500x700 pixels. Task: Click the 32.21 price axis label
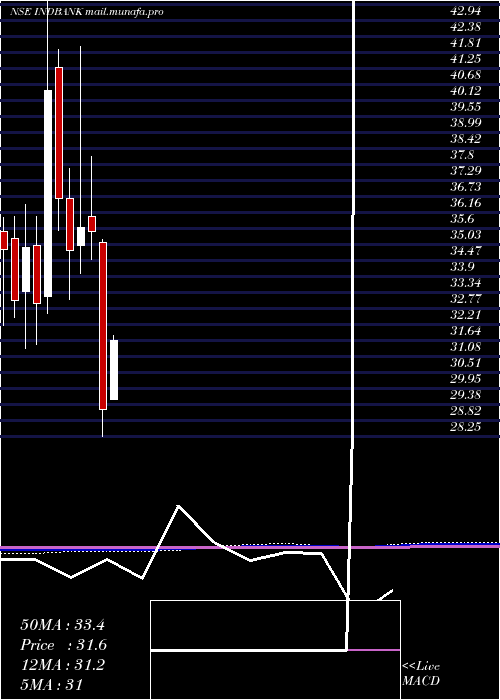466,315
